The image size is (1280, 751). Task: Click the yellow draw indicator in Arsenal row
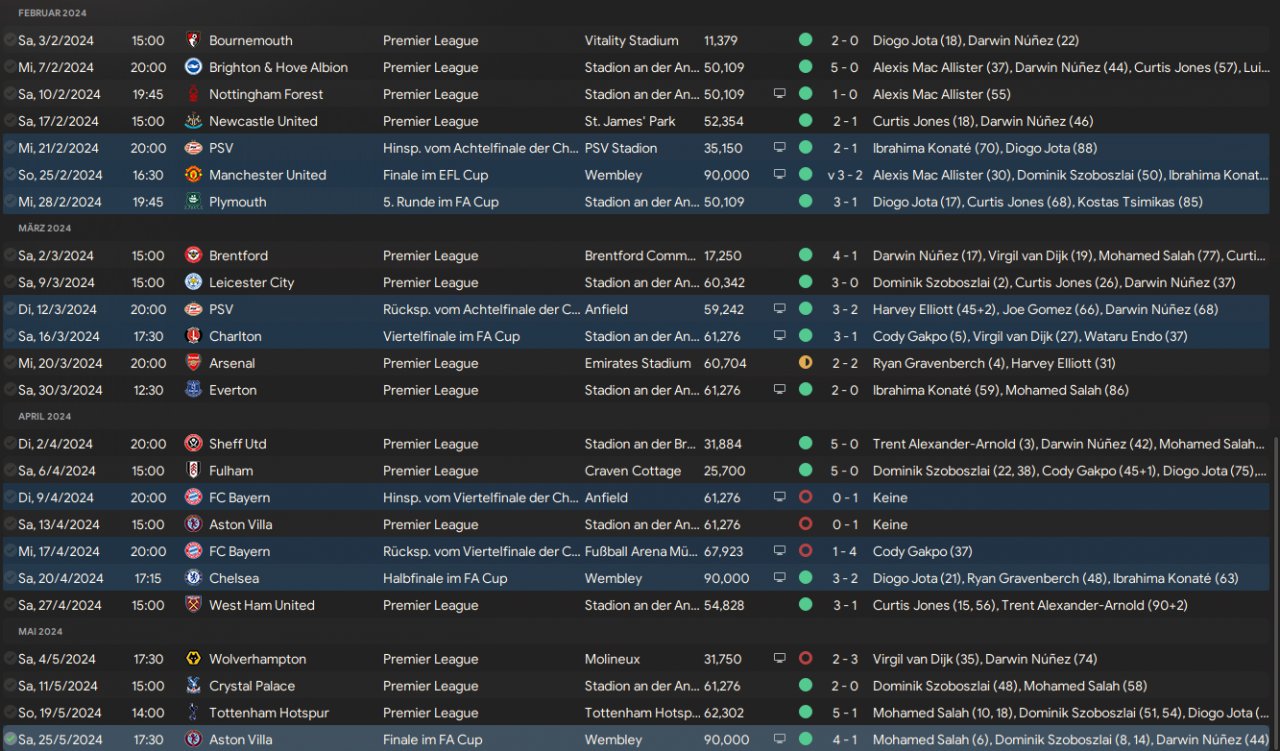coord(806,363)
